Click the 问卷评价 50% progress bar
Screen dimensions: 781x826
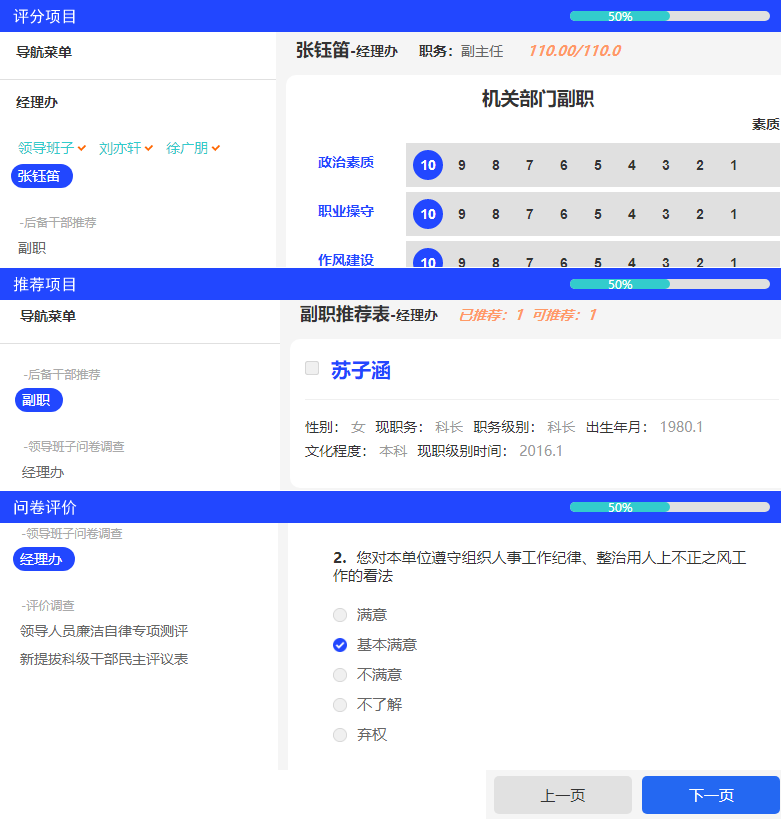point(669,507)
